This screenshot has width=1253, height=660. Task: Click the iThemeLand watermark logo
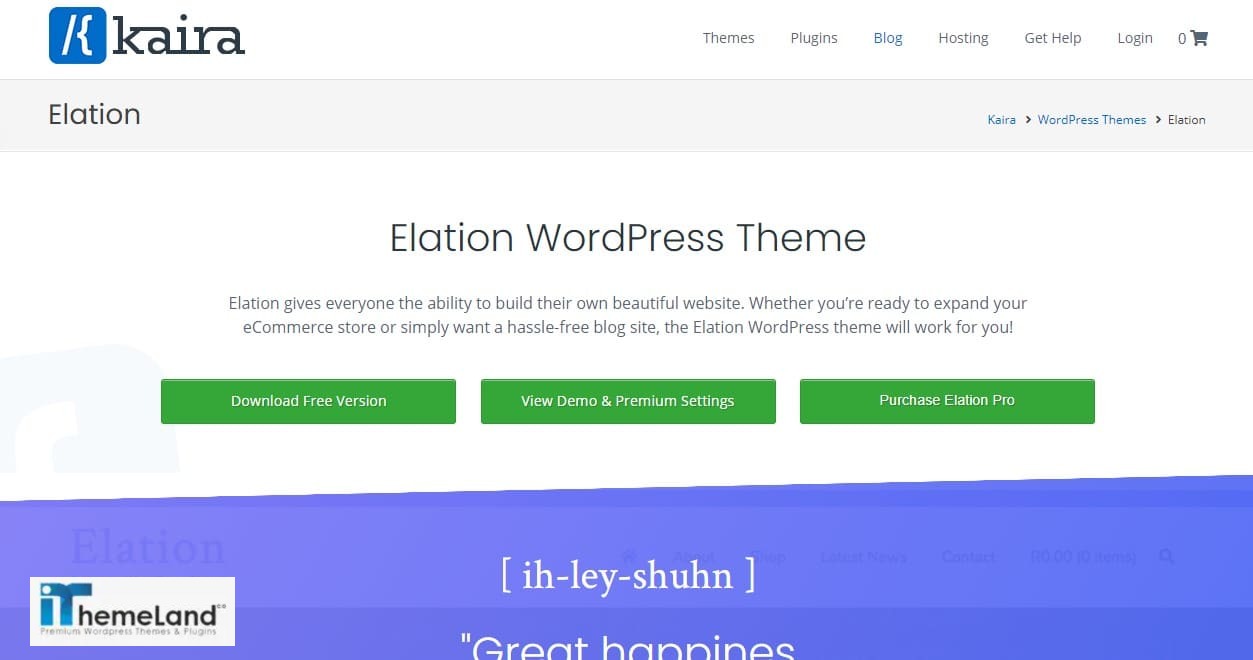[132, 610]
